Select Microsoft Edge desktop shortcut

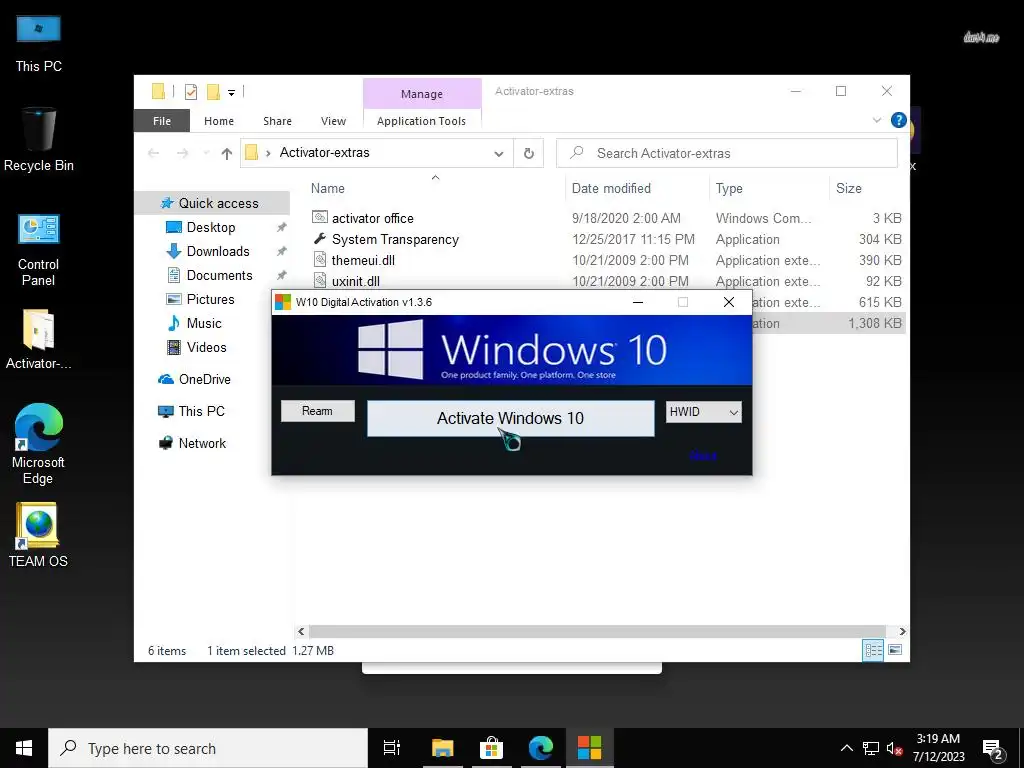coord(39,444)
